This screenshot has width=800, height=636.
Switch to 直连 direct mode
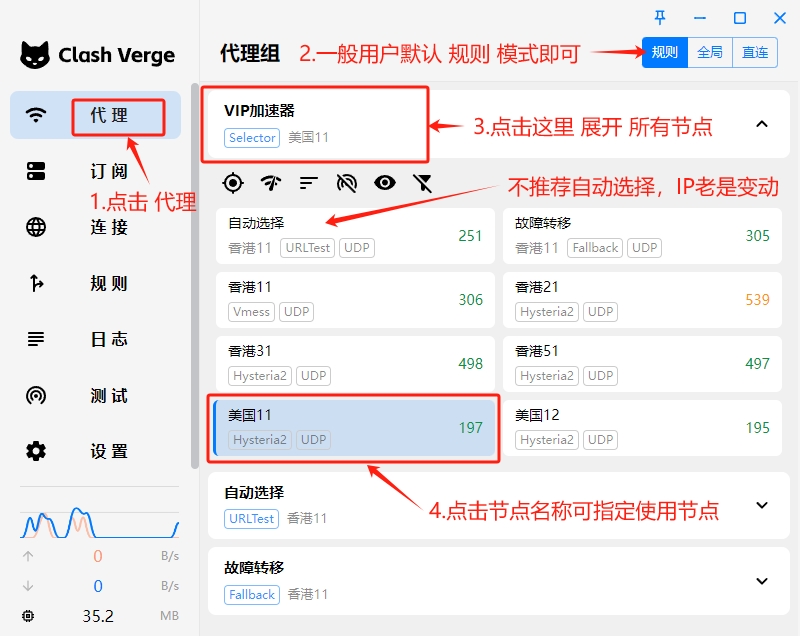[x=755, y=52]
